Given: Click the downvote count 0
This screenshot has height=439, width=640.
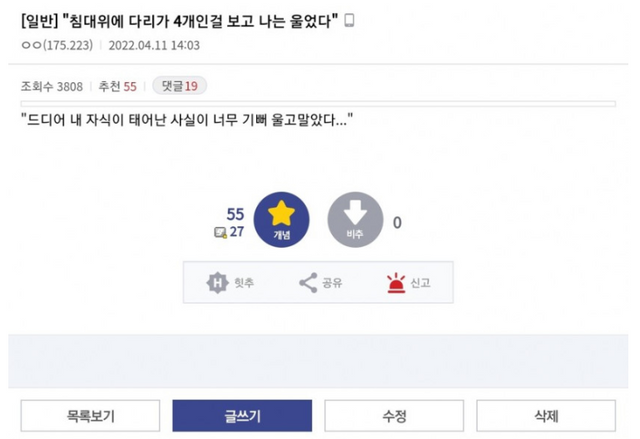Looking at the screenshot, I should [397, 222].
